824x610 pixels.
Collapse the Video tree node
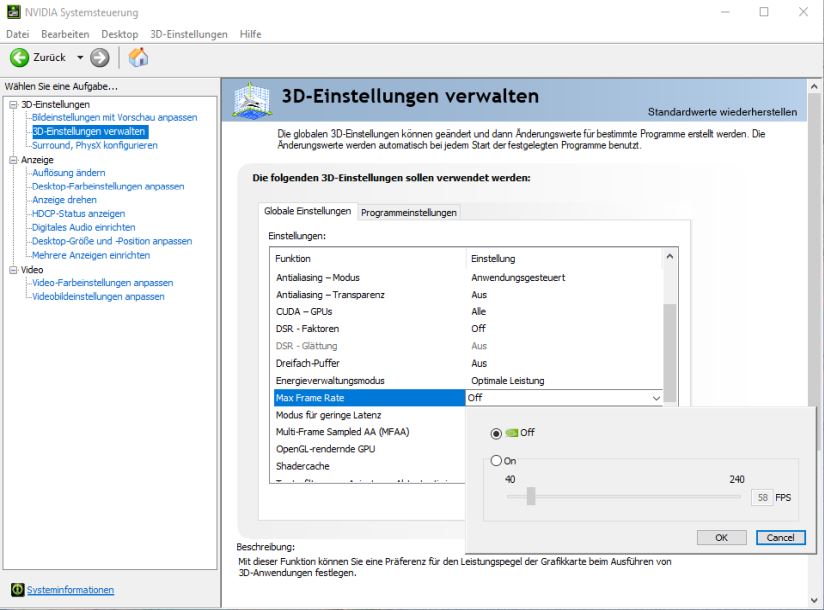pos(13,270)
